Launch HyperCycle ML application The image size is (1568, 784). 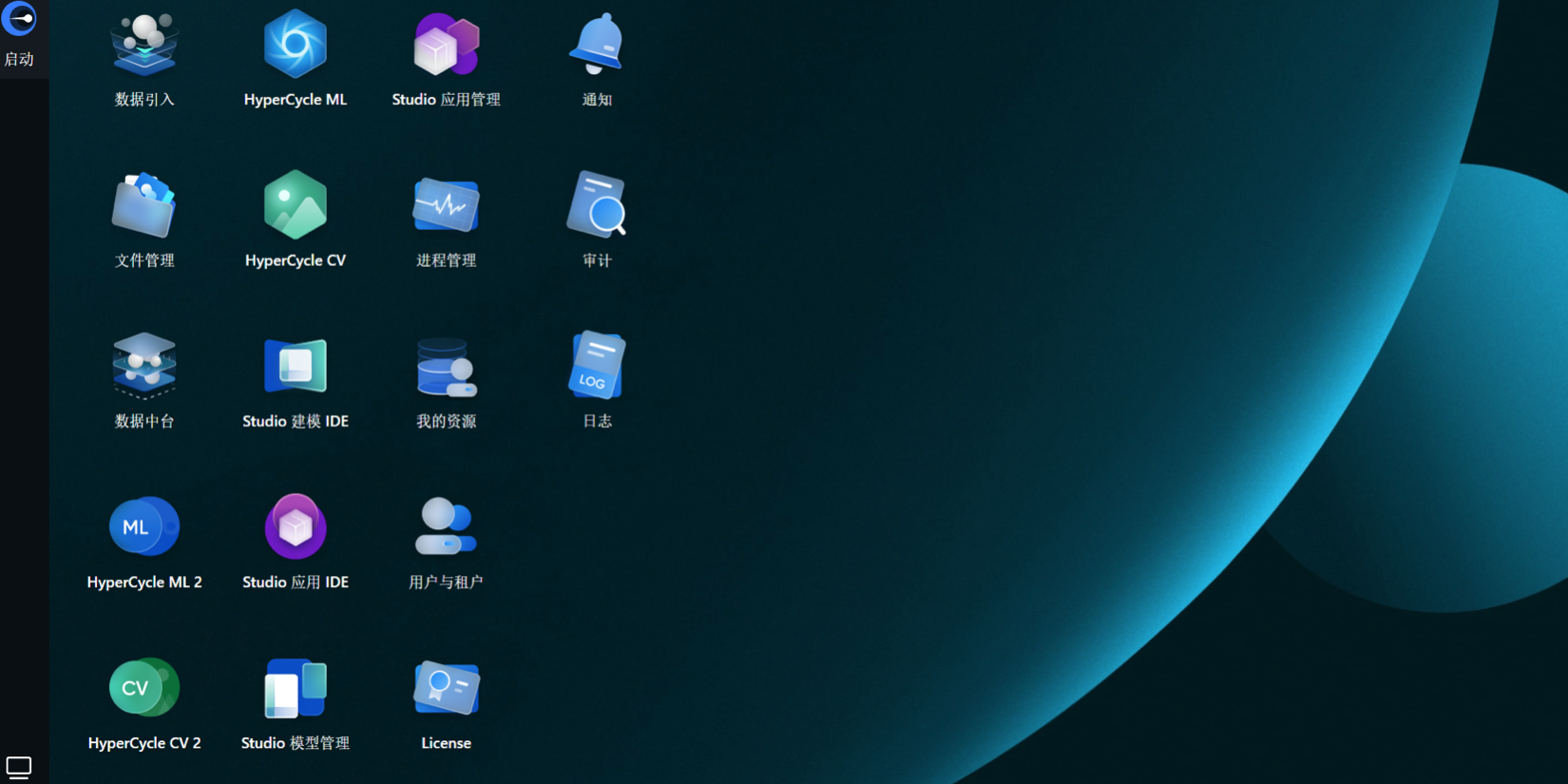point(295,46)
